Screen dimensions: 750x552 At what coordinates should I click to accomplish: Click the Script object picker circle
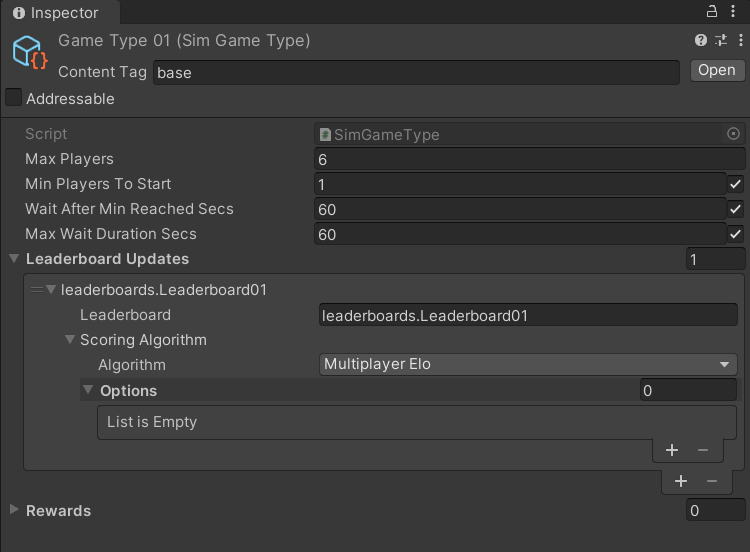(x=733, y=134)
